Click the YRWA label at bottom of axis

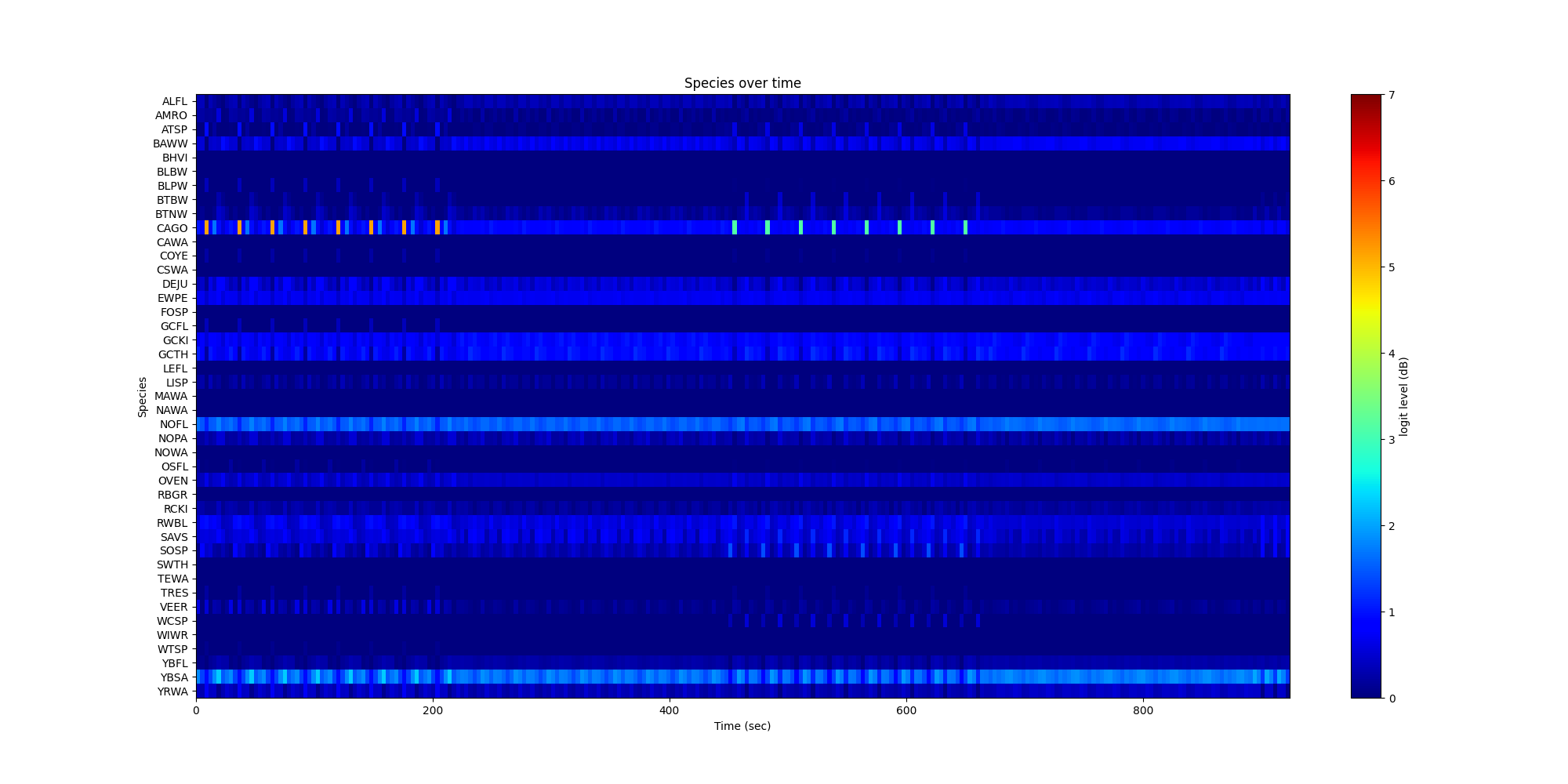pos(172,691)
